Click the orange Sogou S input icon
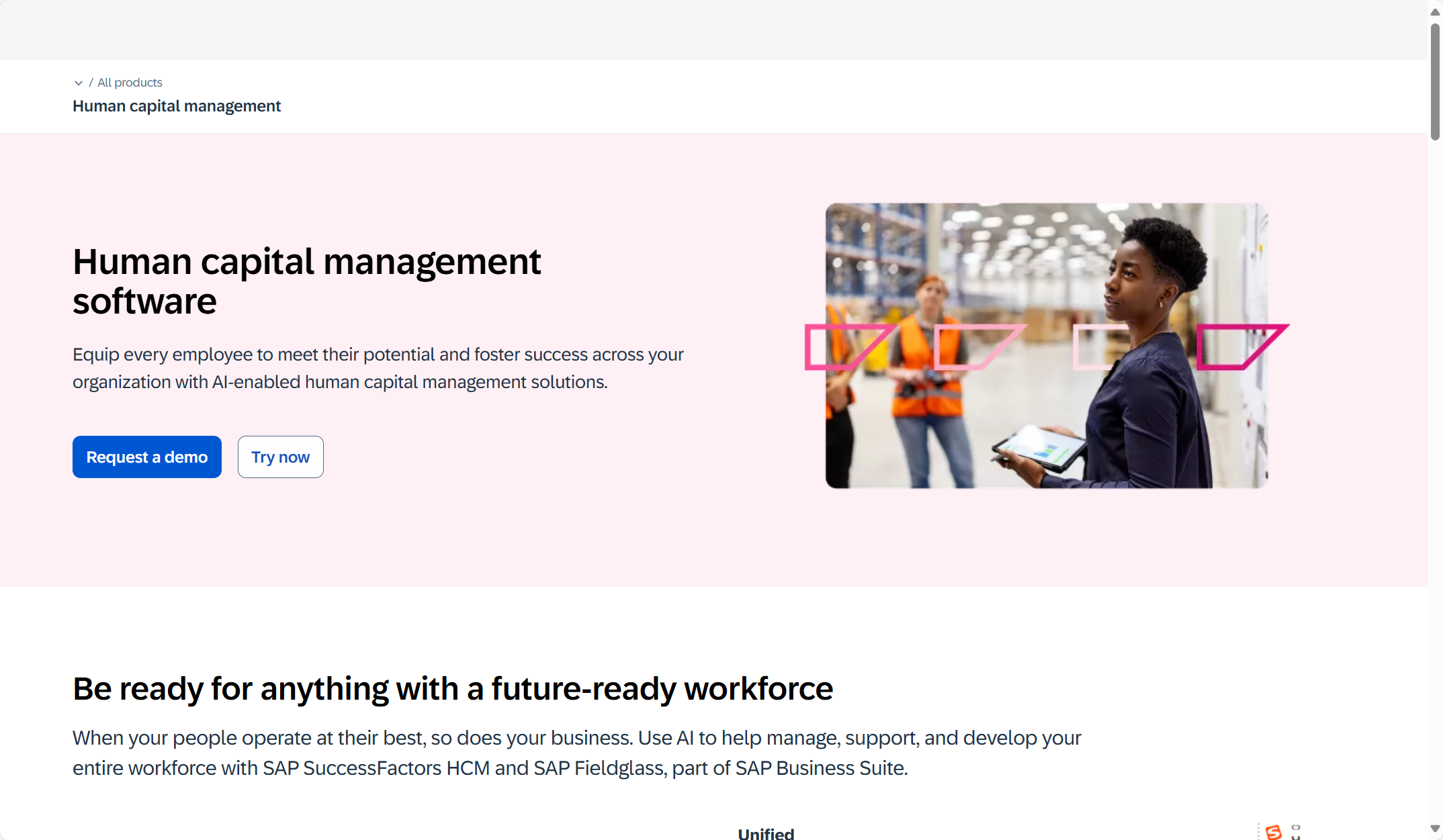 click(x=1273, y=833)
